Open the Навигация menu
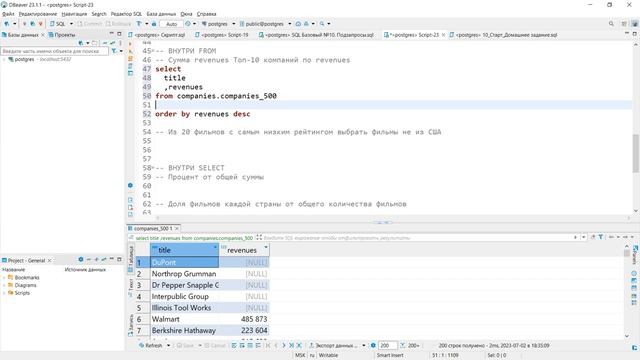 pyautogui.click(x=74, y=14)
